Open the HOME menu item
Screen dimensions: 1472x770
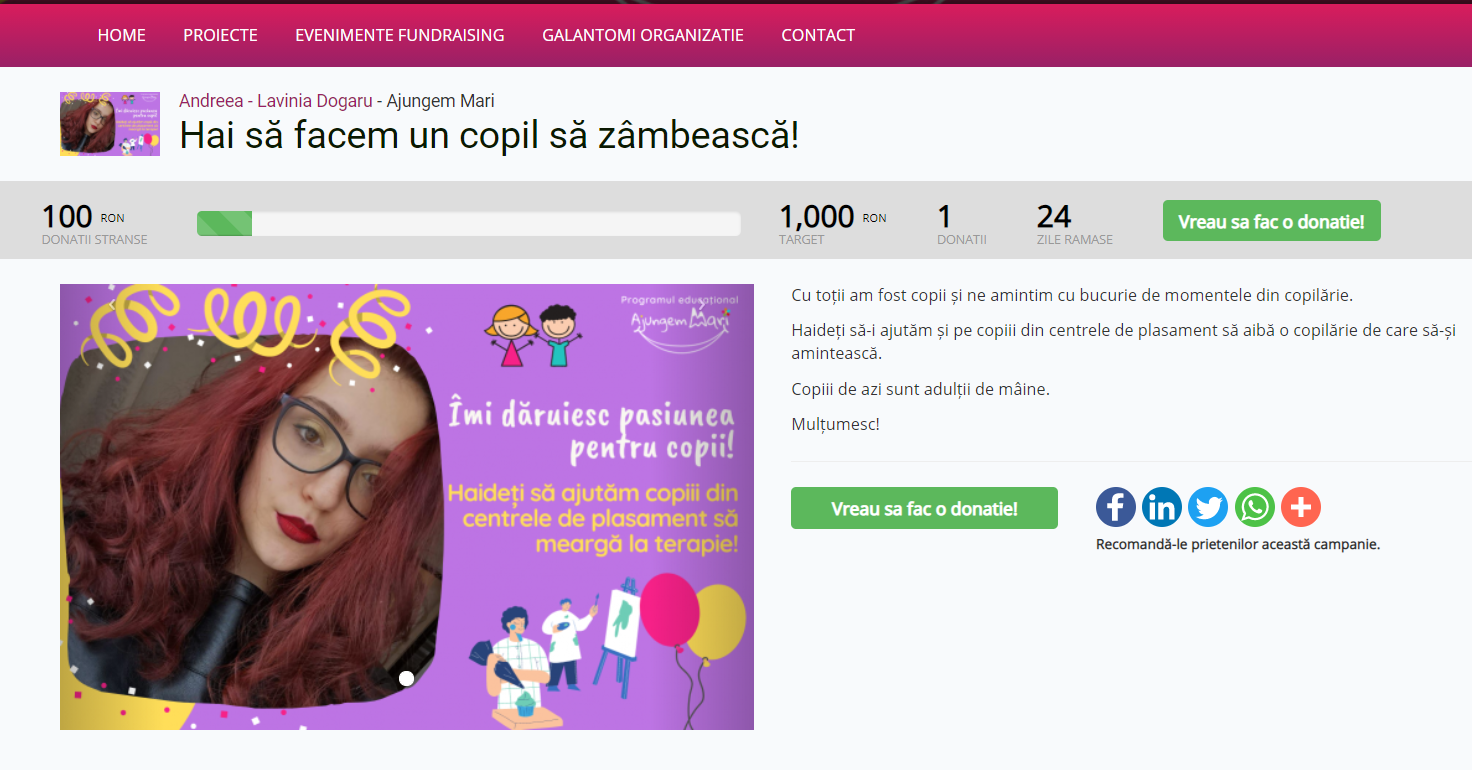(122, 35)
